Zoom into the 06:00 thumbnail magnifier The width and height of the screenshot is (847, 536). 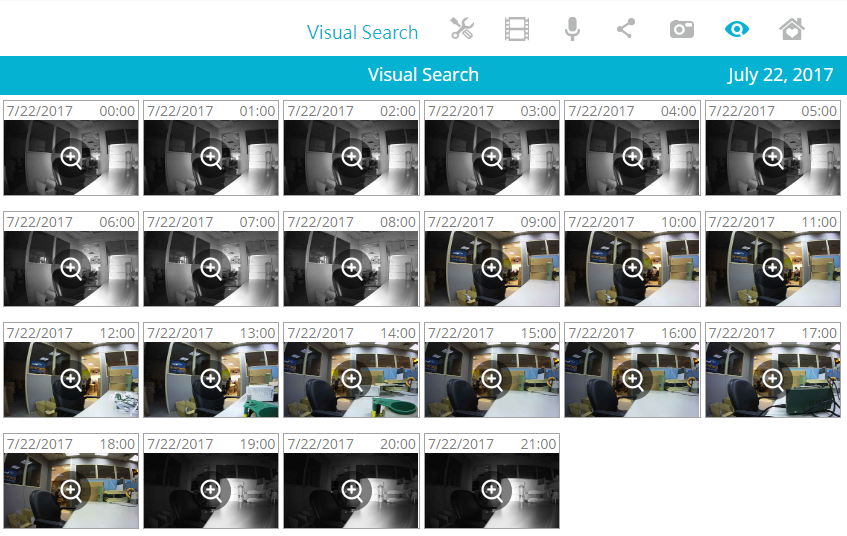pyautogui.click(x=71, y=268)
